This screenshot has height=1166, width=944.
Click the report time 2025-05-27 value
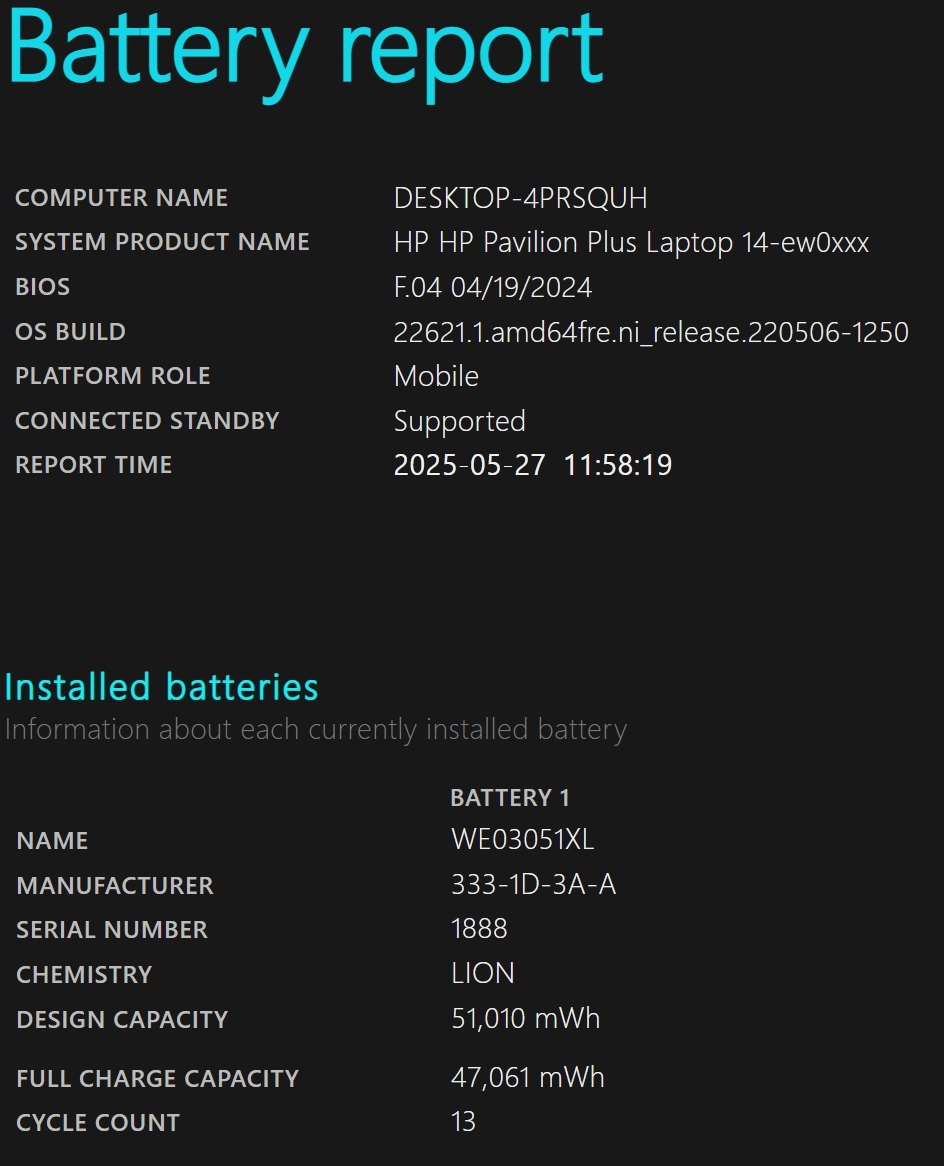click(x=533, y=466)
